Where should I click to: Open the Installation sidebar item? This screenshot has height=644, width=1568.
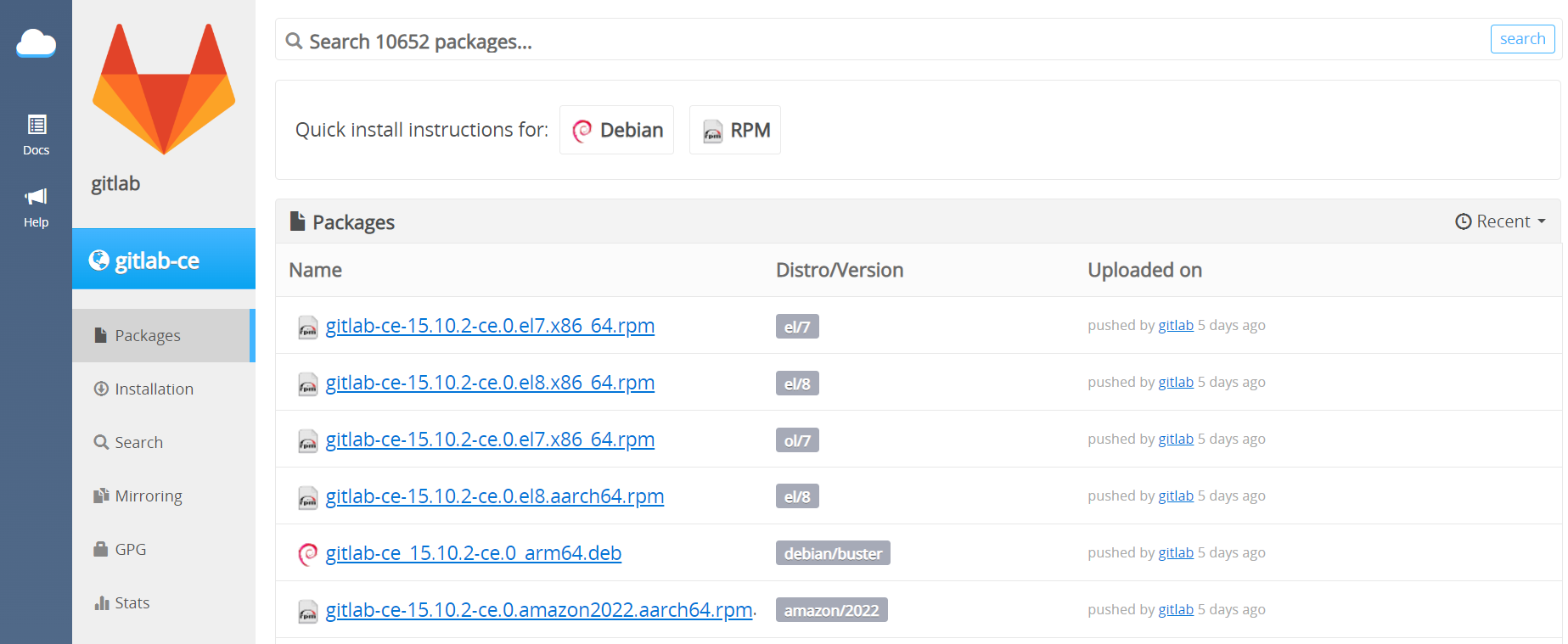(164, 389)
